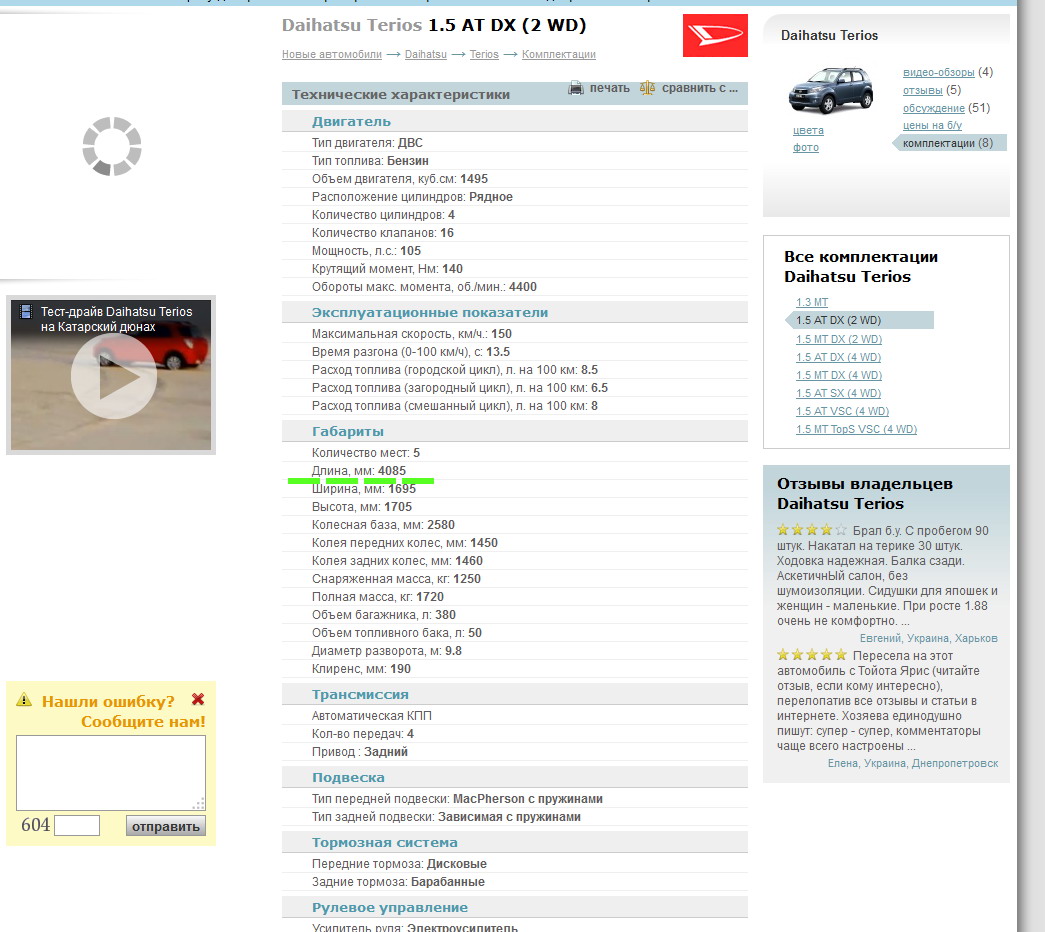Select the 1.3 MT trim level
The width and height of the screenshot is (1045, 932).
(812, 302)
